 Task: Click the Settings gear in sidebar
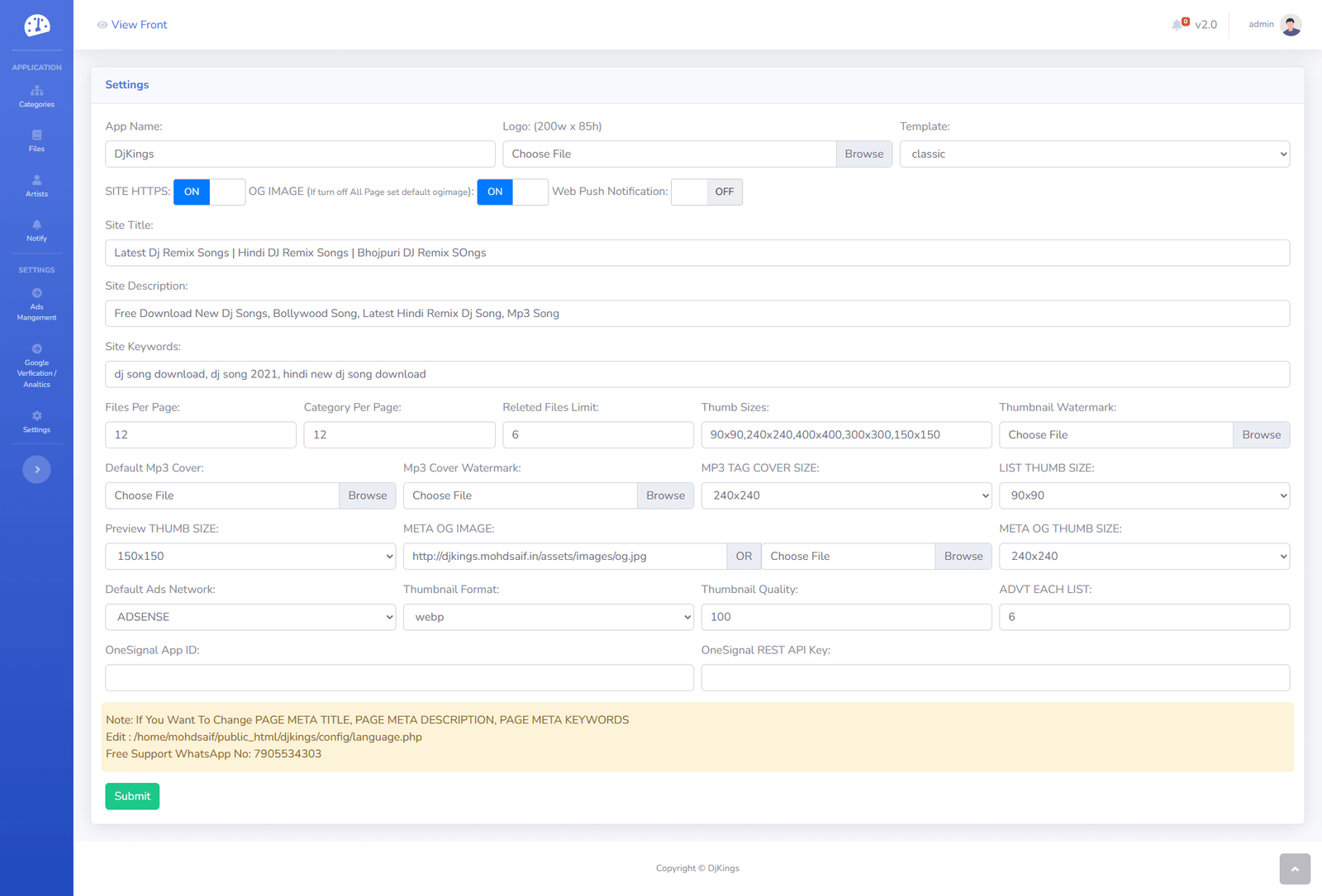click(36, 417)
